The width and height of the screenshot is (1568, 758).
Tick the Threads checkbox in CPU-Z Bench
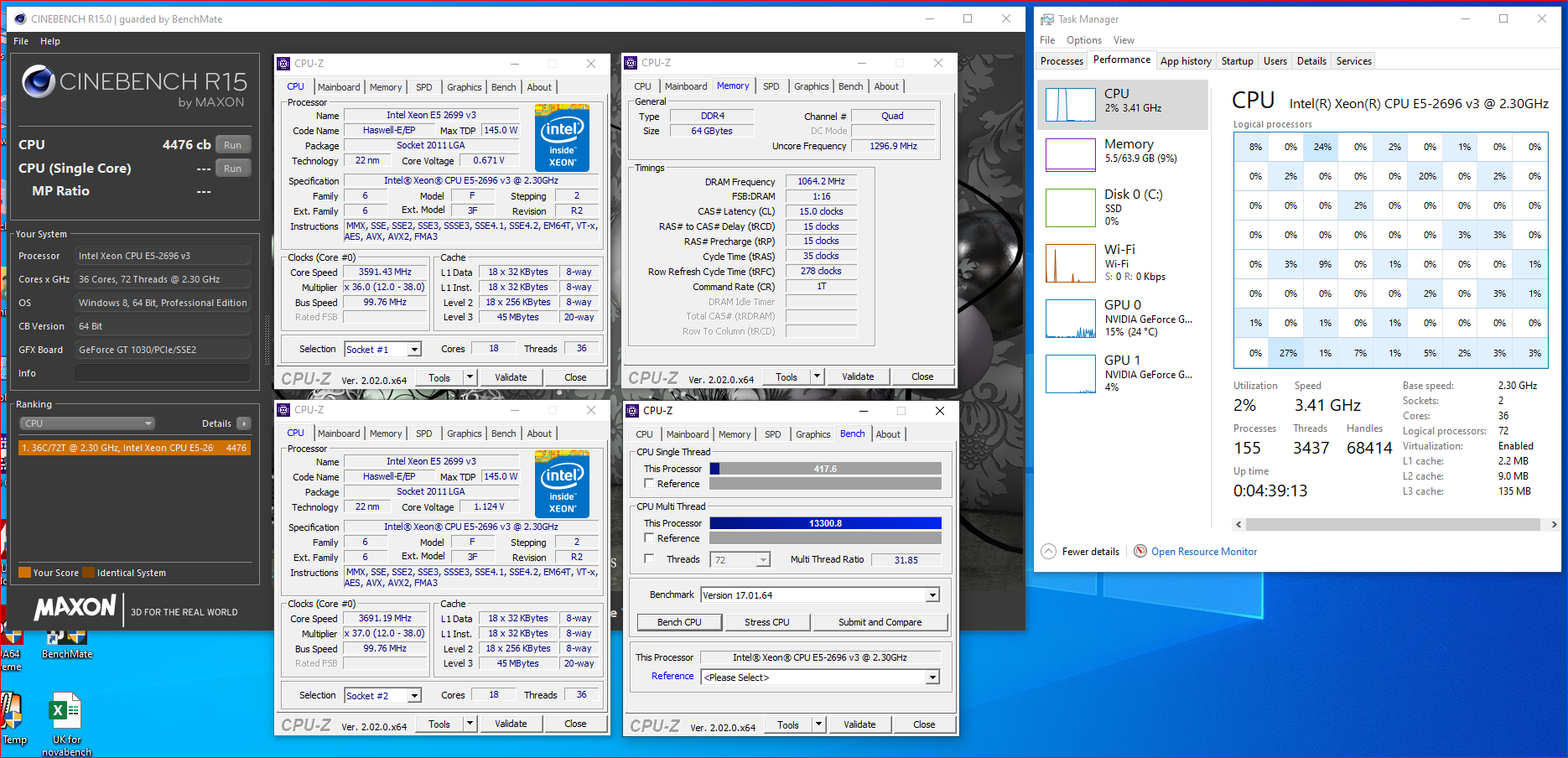(649, 559)
